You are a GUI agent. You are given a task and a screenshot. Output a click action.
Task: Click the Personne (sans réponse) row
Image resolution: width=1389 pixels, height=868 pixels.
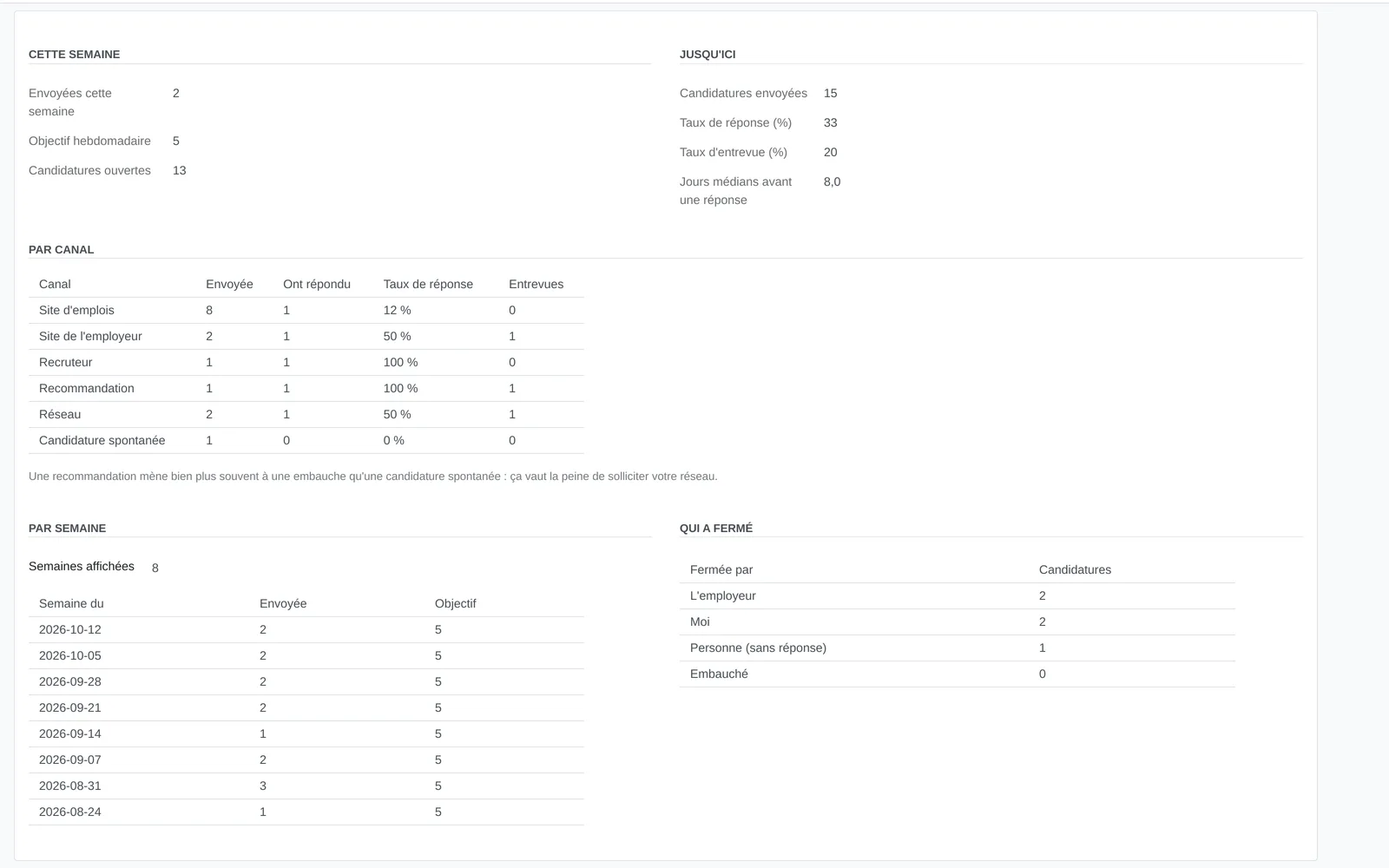tap(958, 648)
